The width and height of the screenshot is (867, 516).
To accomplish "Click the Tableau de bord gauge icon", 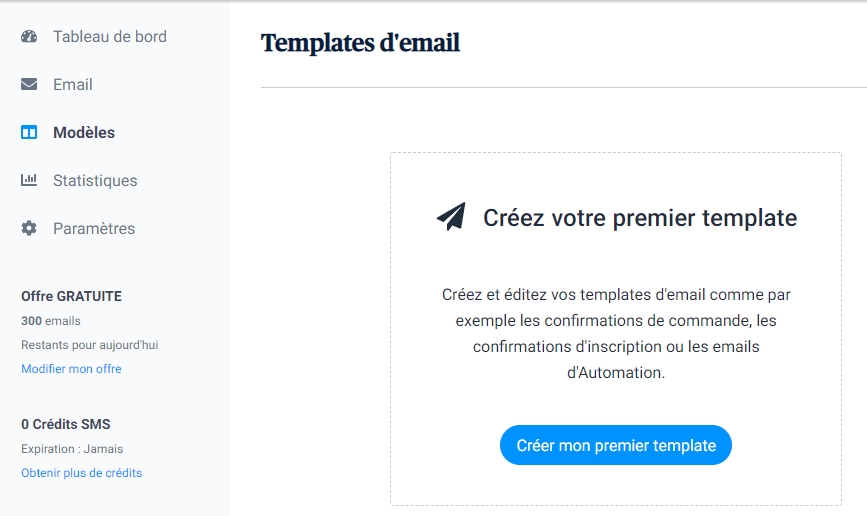I will click(x=29, y=37).
